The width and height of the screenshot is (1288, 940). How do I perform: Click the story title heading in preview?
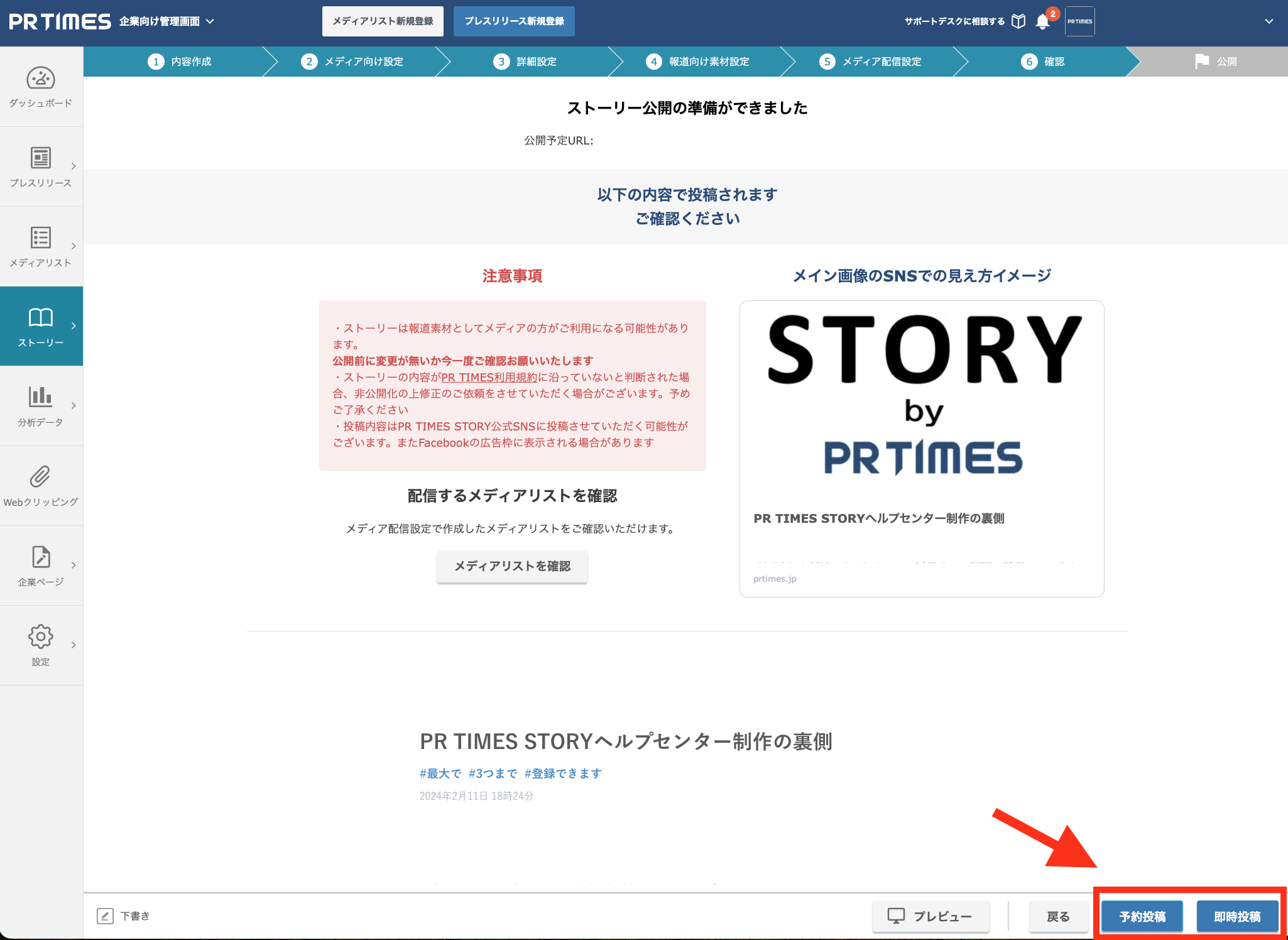pos(626,741)
